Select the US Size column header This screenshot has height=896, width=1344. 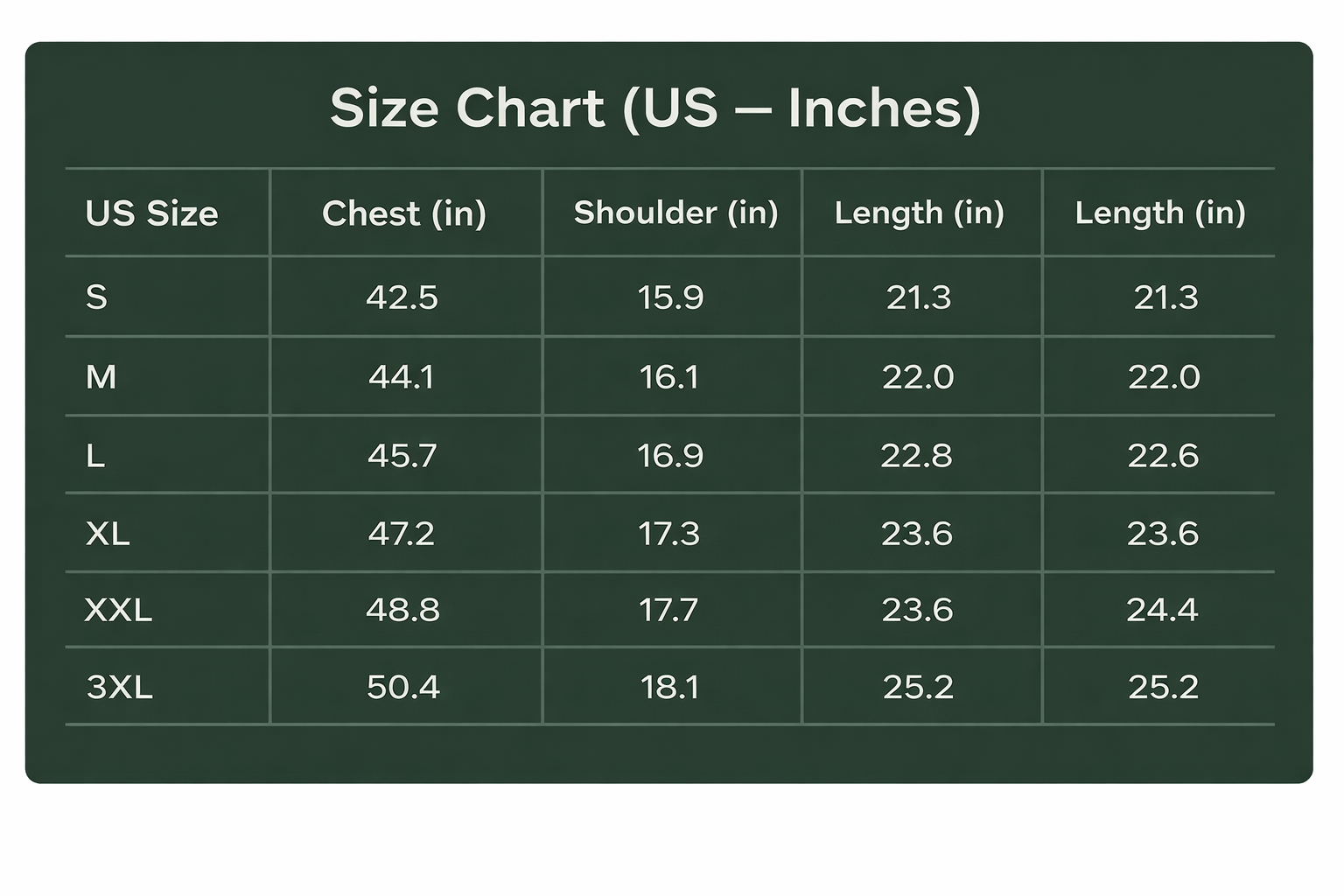tap(151, 213)
